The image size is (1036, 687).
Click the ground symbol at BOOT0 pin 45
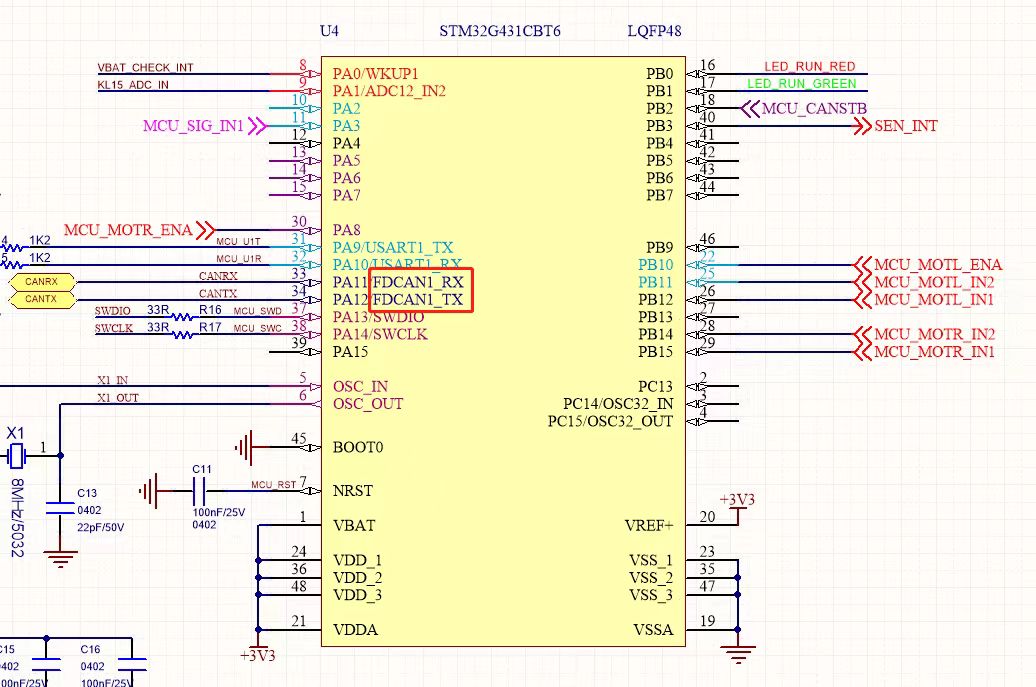click(246, 447)
